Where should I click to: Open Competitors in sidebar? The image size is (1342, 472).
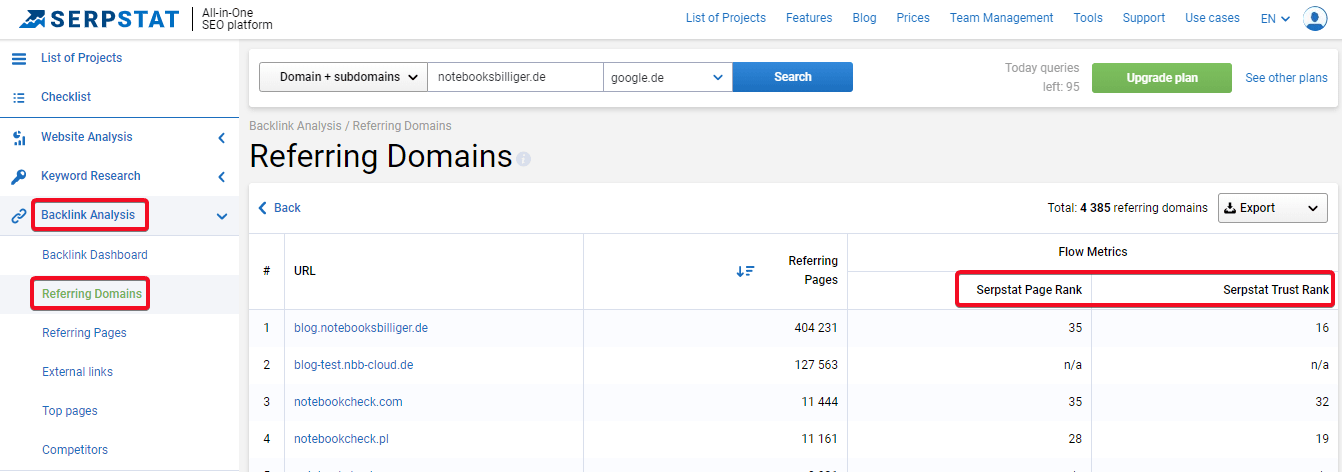[x=75, y=450]
